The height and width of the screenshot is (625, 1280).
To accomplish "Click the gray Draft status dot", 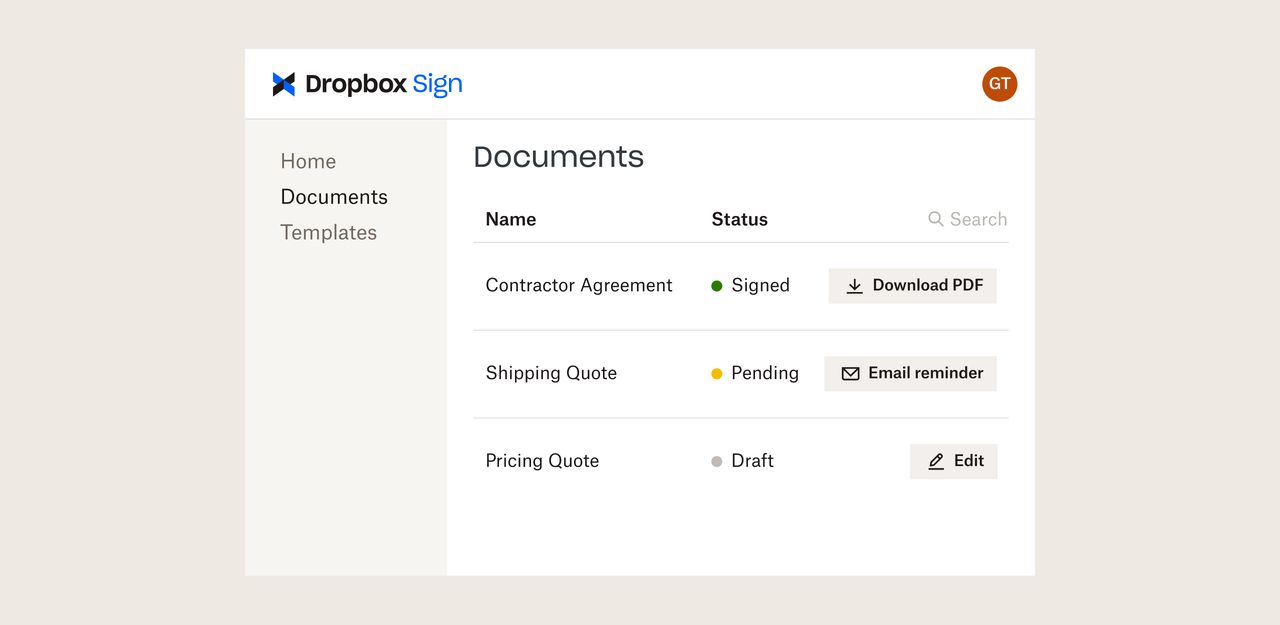I will tap(716, 461).
